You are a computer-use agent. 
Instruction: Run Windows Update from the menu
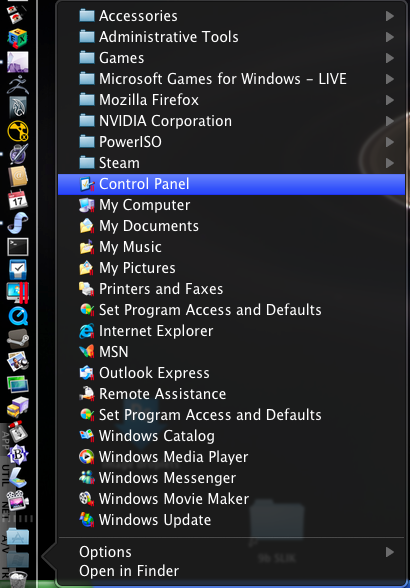[x=231, y=520]
